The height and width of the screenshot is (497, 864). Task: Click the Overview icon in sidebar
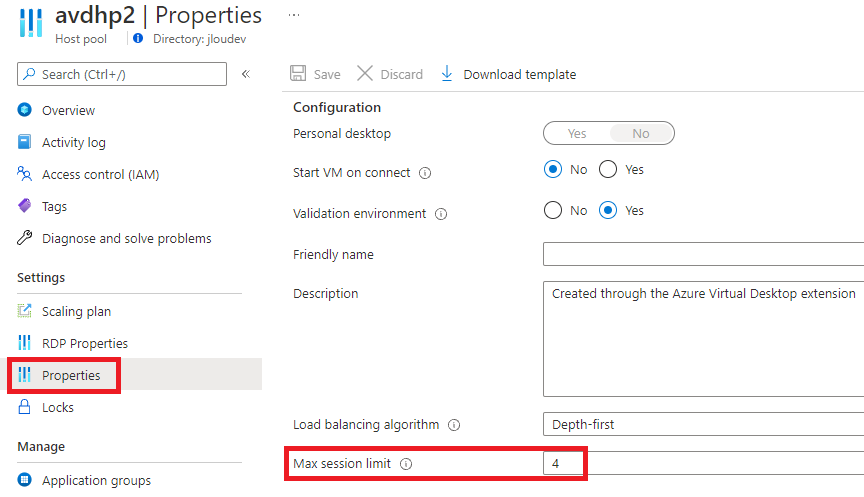coord(24,110)
